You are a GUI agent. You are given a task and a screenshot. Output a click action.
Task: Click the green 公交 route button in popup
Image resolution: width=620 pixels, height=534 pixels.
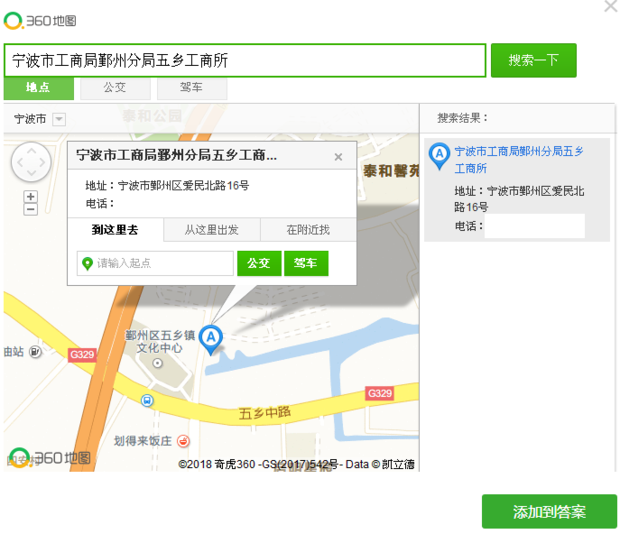259,263
